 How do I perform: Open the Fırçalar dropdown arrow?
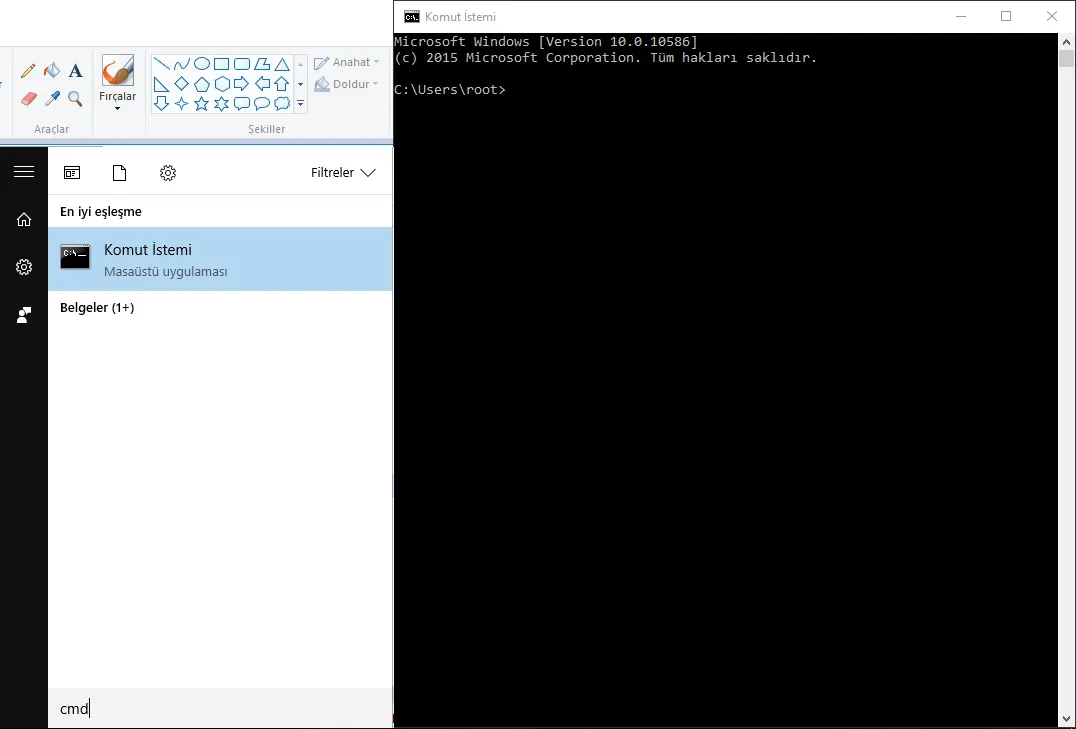pos(117,108)
